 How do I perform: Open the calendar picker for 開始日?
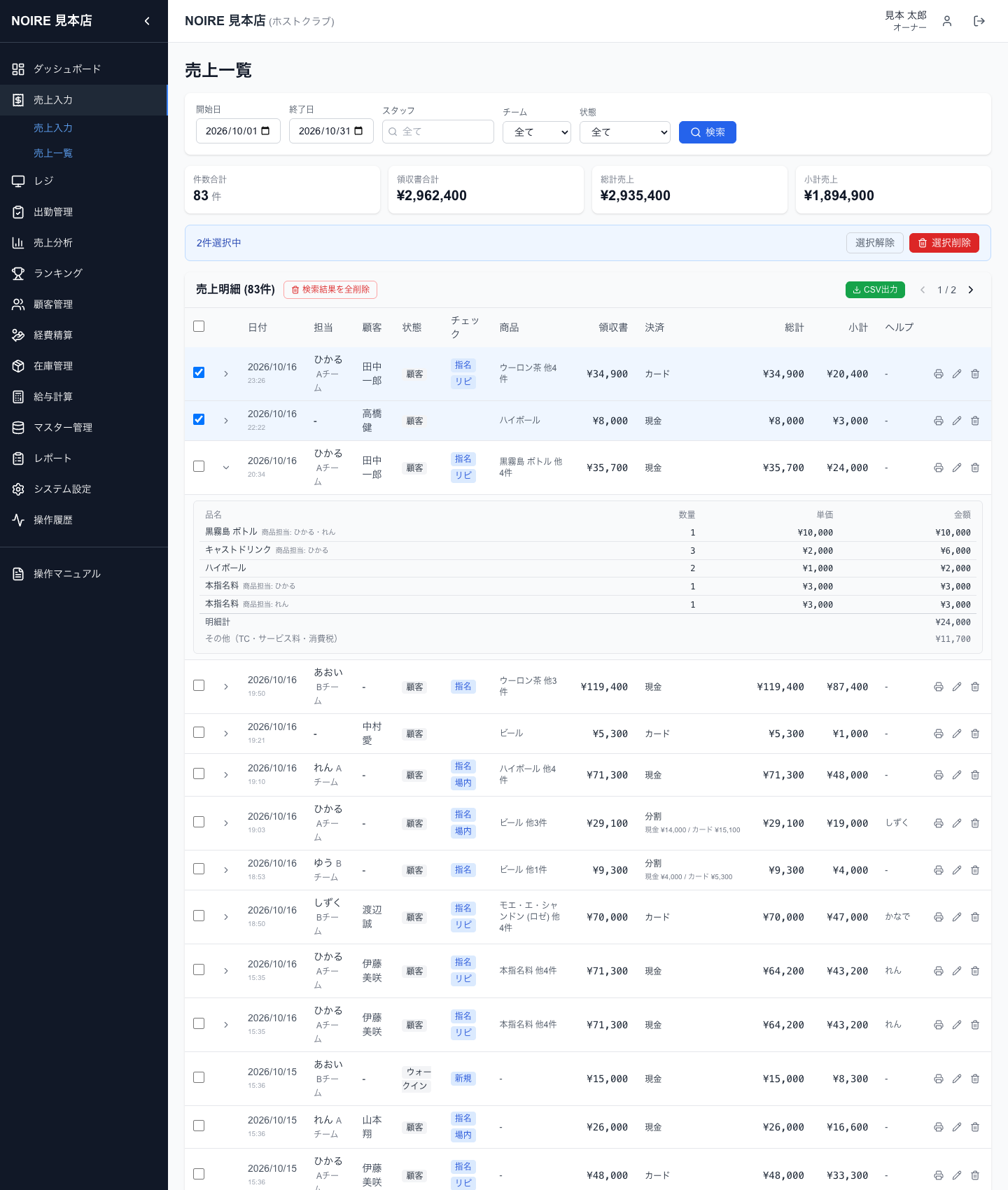click(265, 131)
